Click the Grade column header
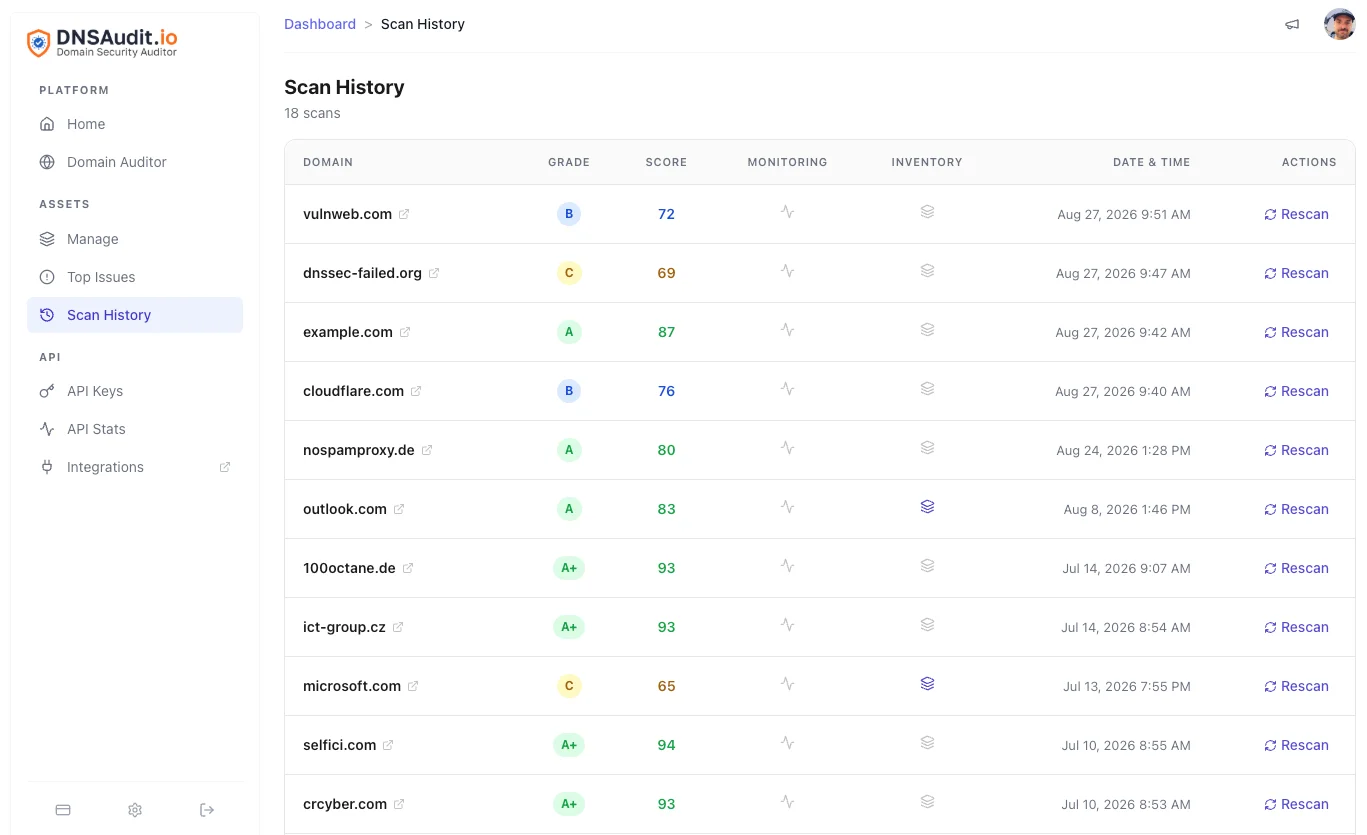 [x=569, y=162]
